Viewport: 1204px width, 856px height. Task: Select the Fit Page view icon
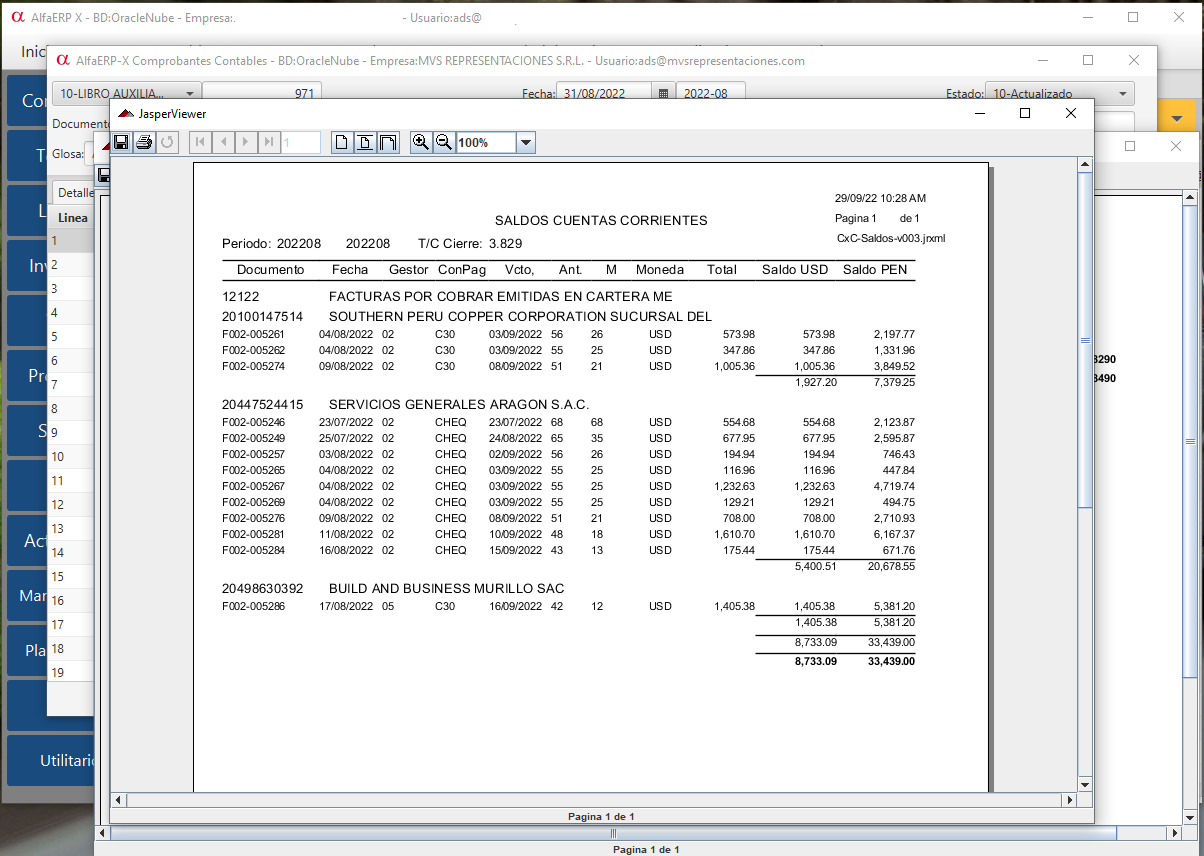coord(365,143)
